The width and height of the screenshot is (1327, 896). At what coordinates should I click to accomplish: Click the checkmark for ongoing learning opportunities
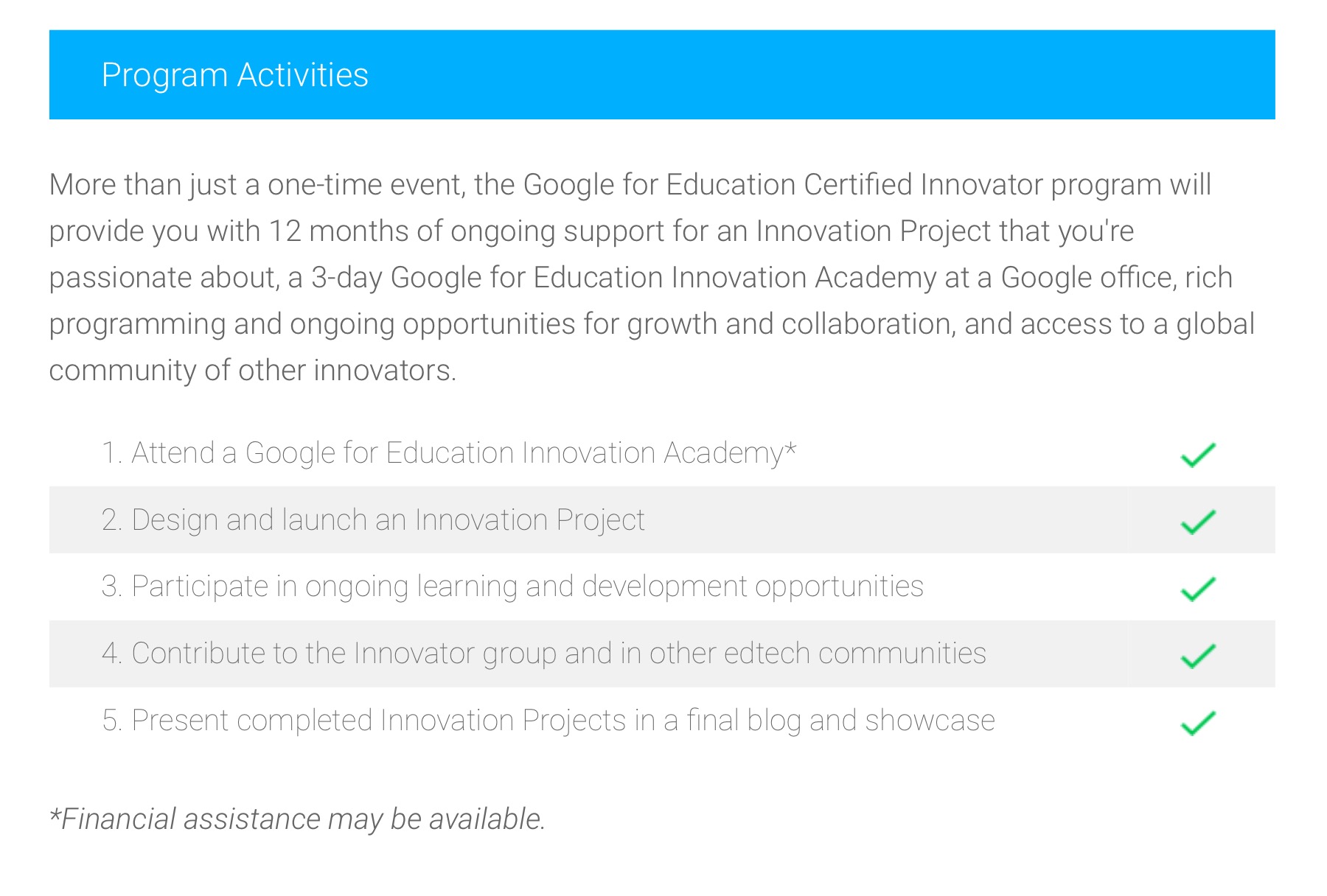point(1198,589)
